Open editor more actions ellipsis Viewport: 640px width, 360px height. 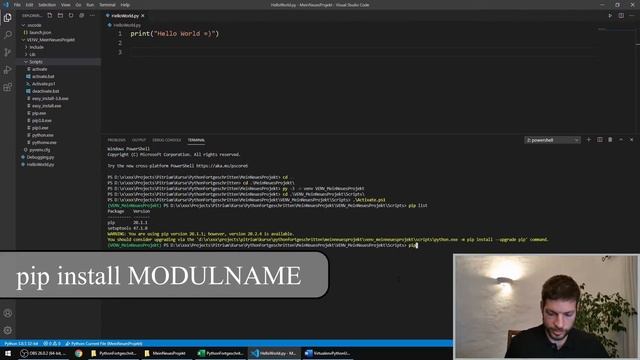(x=632, y=16)
